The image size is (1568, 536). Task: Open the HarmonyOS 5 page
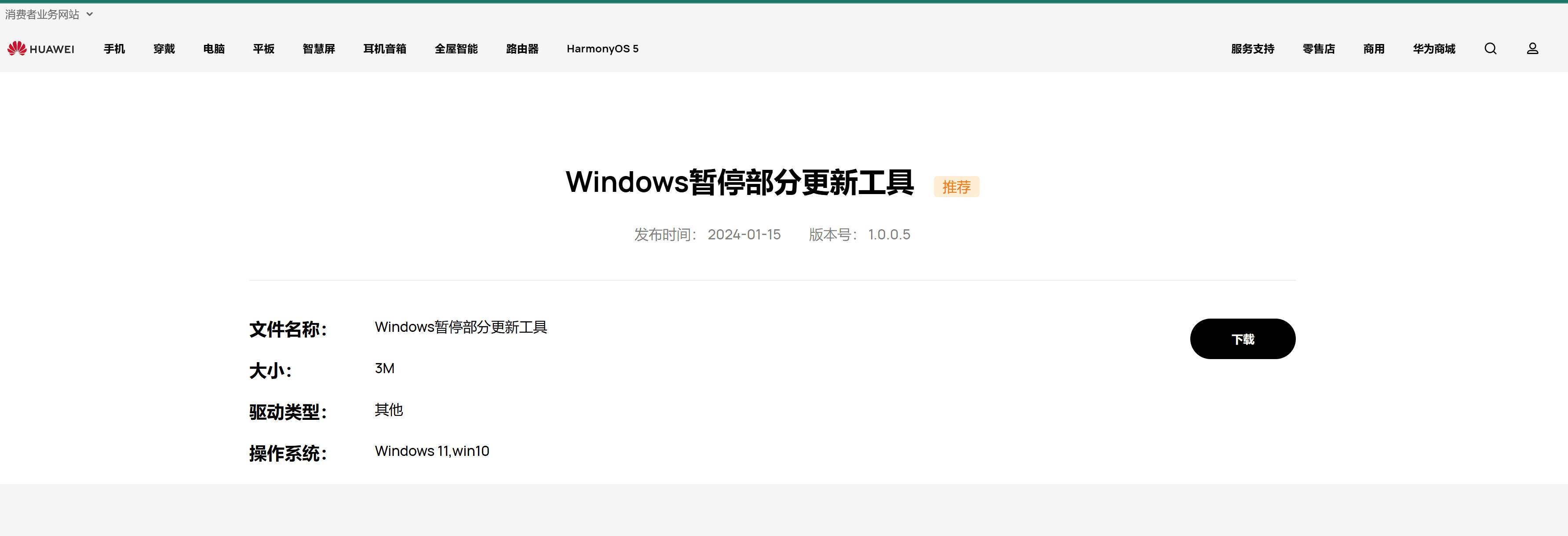pos(602,49)
